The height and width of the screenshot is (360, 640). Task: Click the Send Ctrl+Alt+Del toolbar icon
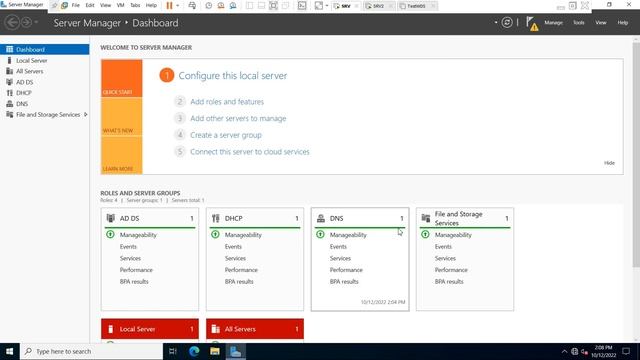pyautogui.click(x=192, y=6)
